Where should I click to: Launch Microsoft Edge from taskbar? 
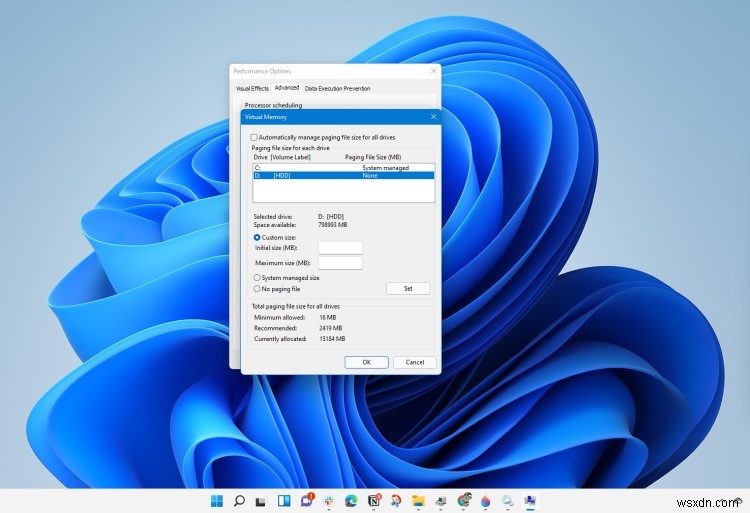(351, 501)
